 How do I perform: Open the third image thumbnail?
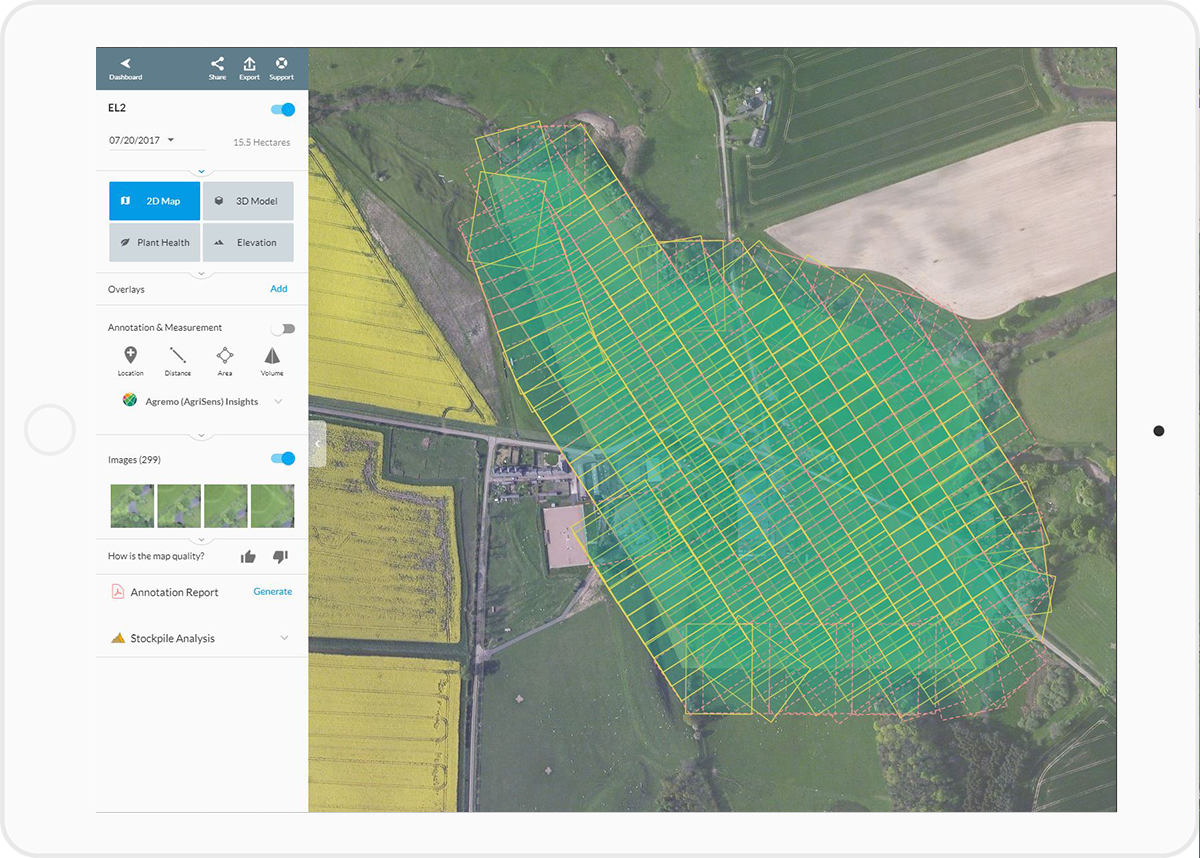[226, 506]
